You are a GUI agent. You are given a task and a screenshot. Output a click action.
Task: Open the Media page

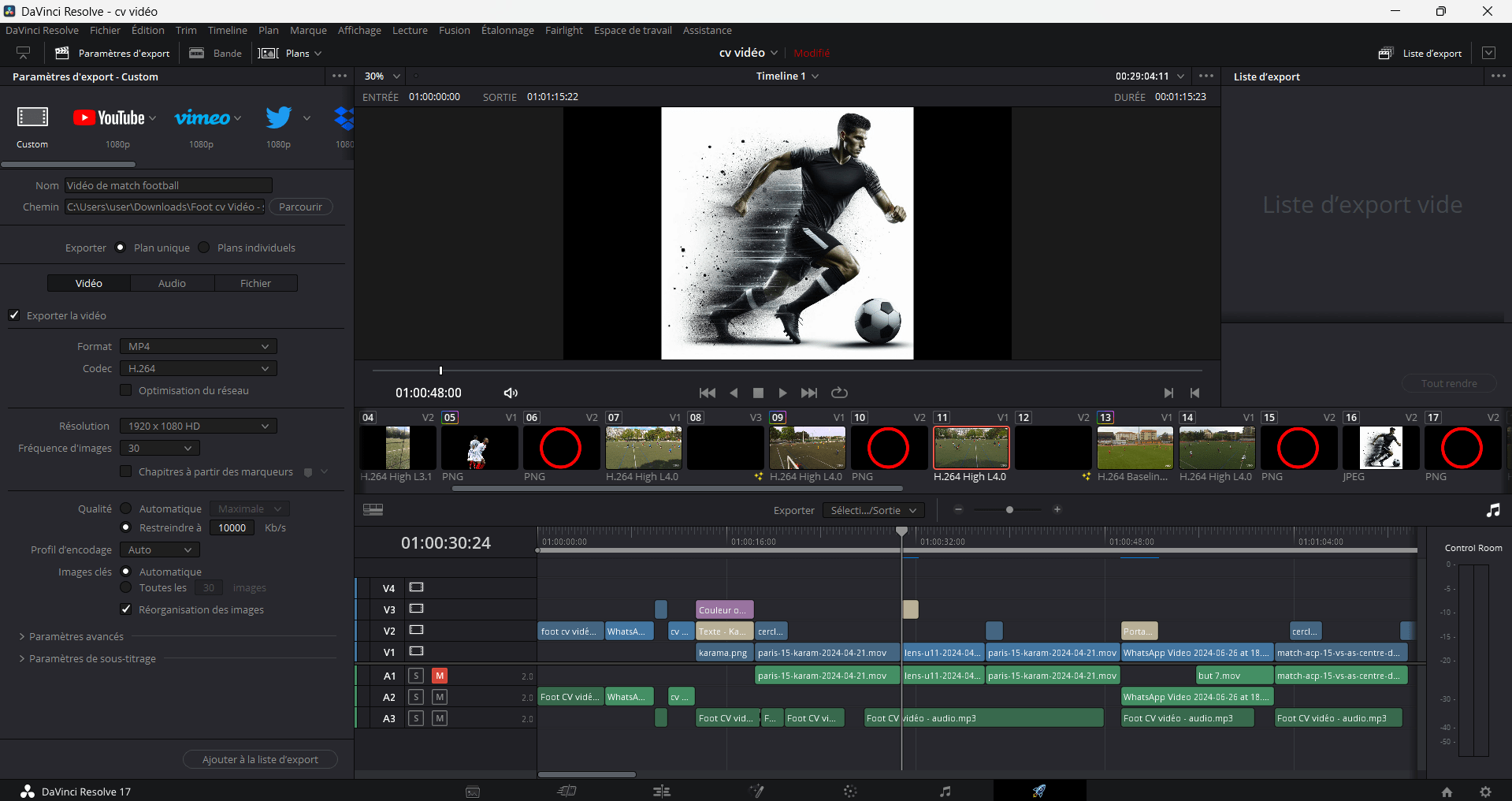click(x=473, y=791)
